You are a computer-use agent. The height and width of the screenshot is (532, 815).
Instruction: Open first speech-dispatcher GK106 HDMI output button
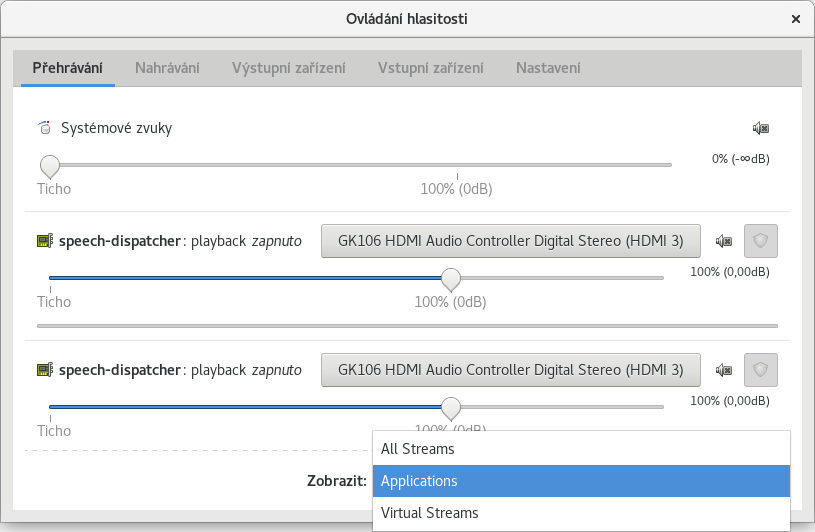(510, 241)
